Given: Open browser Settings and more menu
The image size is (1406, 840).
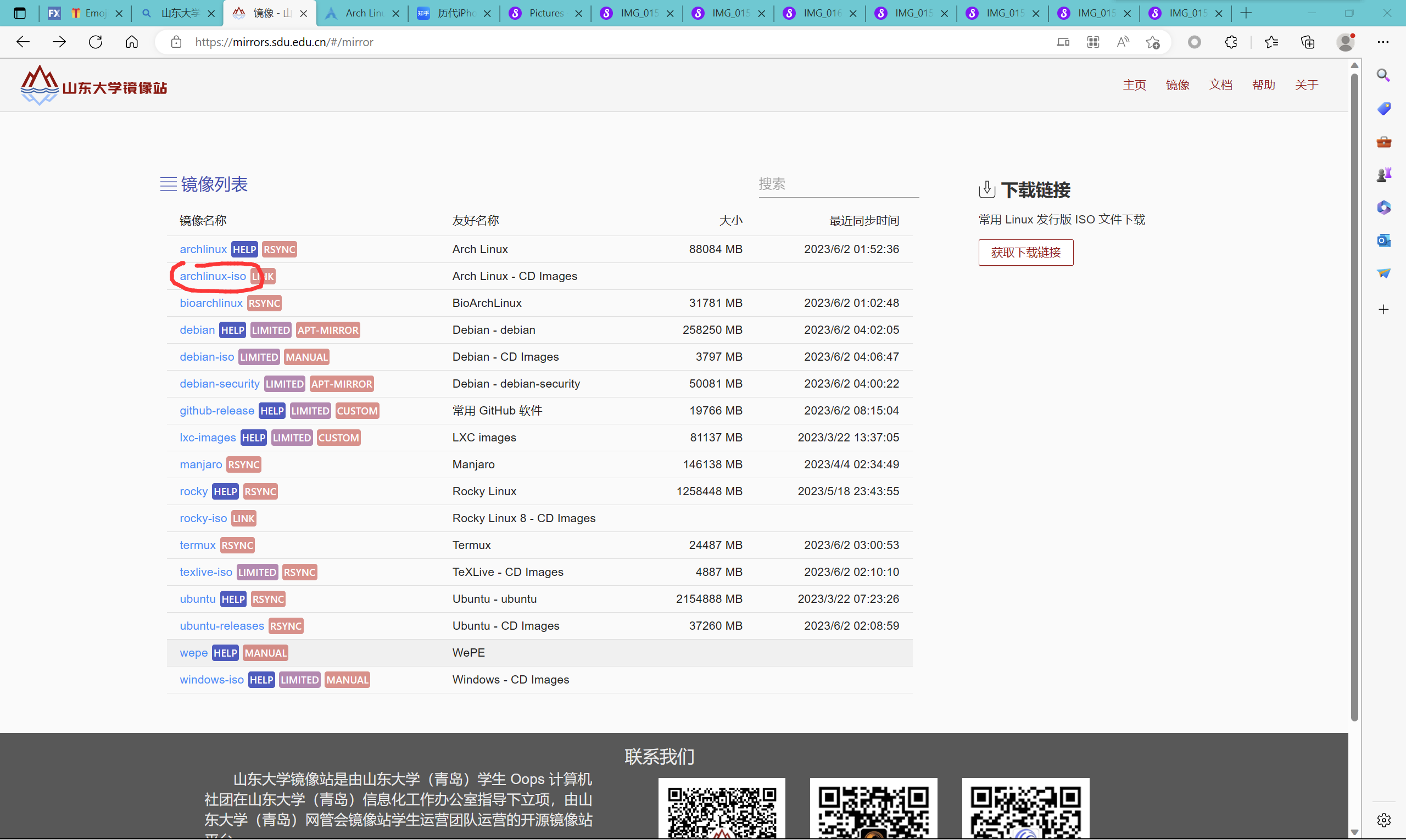Looking at the screenshot, I should pyautogui.click(x=1383, y=42).
